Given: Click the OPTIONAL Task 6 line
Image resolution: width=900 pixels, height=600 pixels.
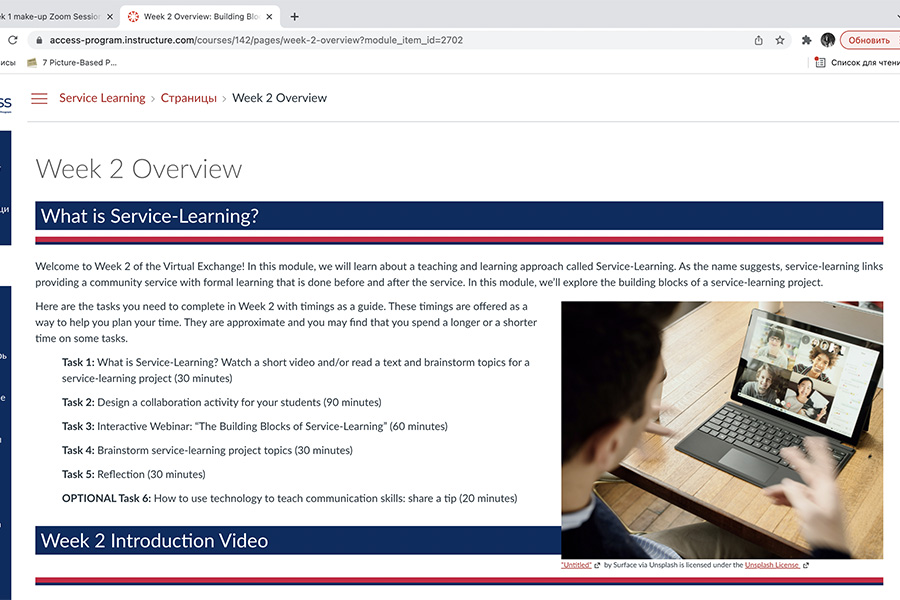Looking at the screenshot, I should click(x=289, y=498).
